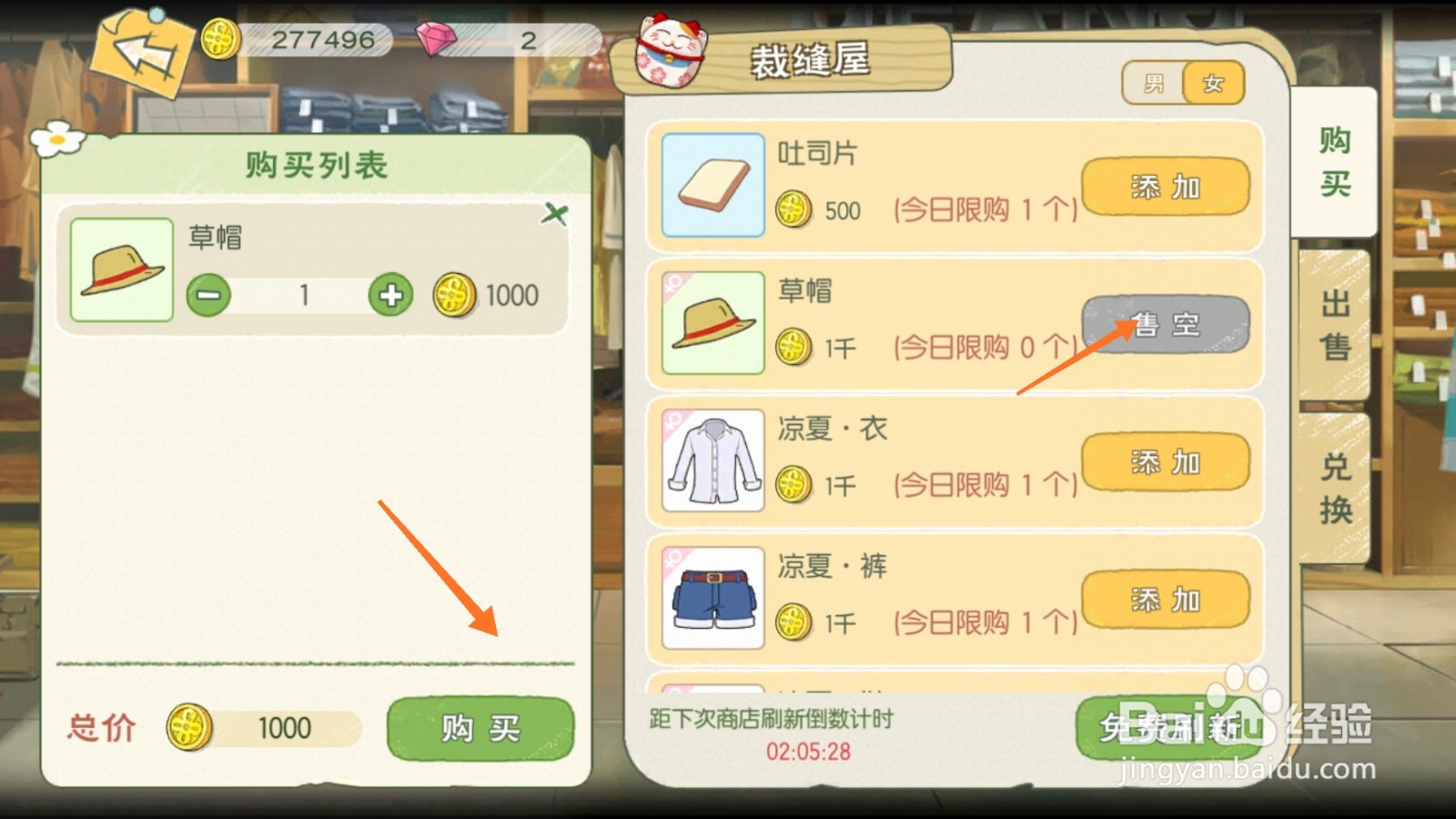
Task: Switch to the 兑换 side tab
Action: [1335, 489]
